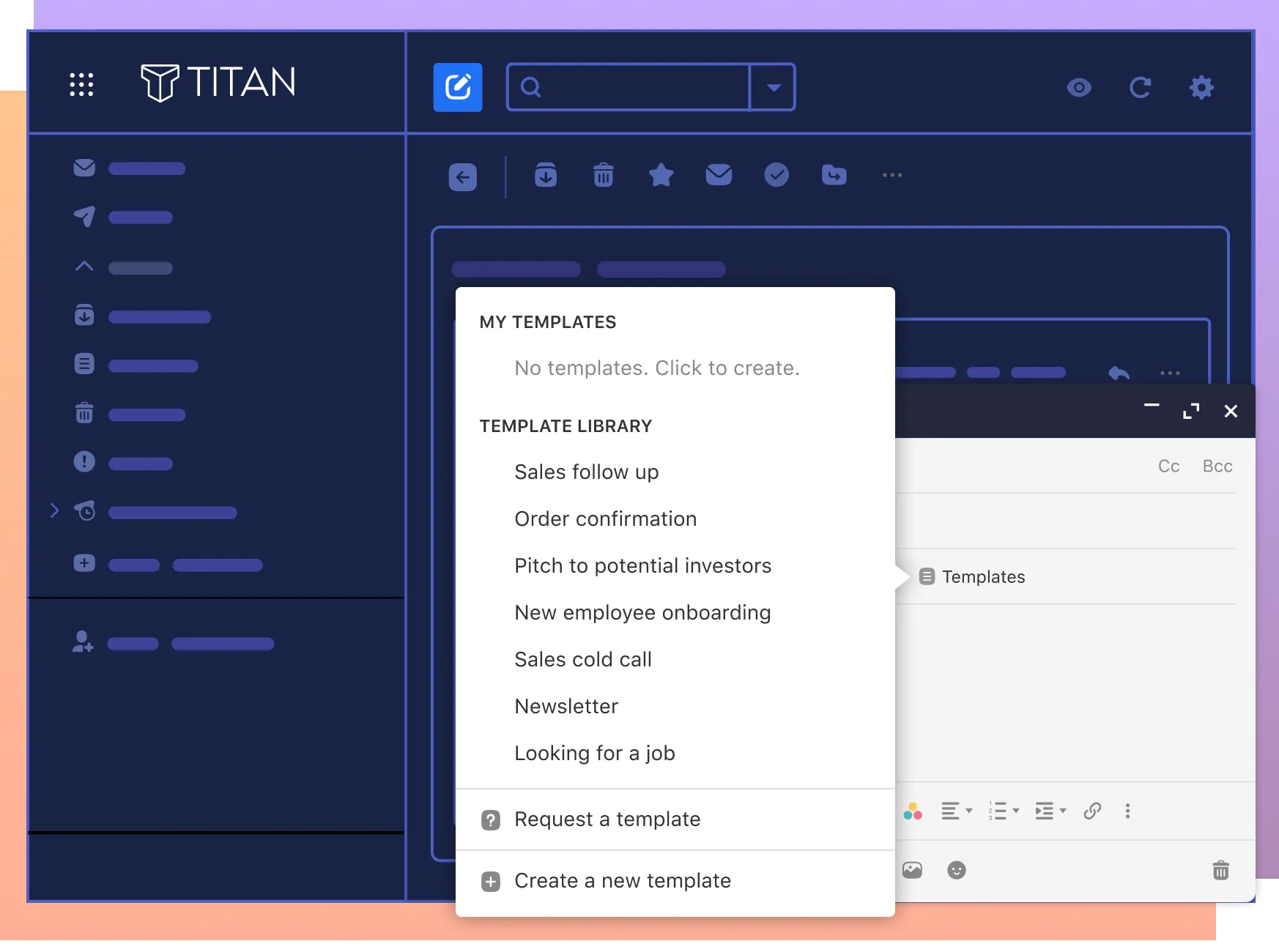This screenshot has width=1279, height=952.
Task: Toggle the read receipt eye icon
Action: click(x=1079, y=88)
